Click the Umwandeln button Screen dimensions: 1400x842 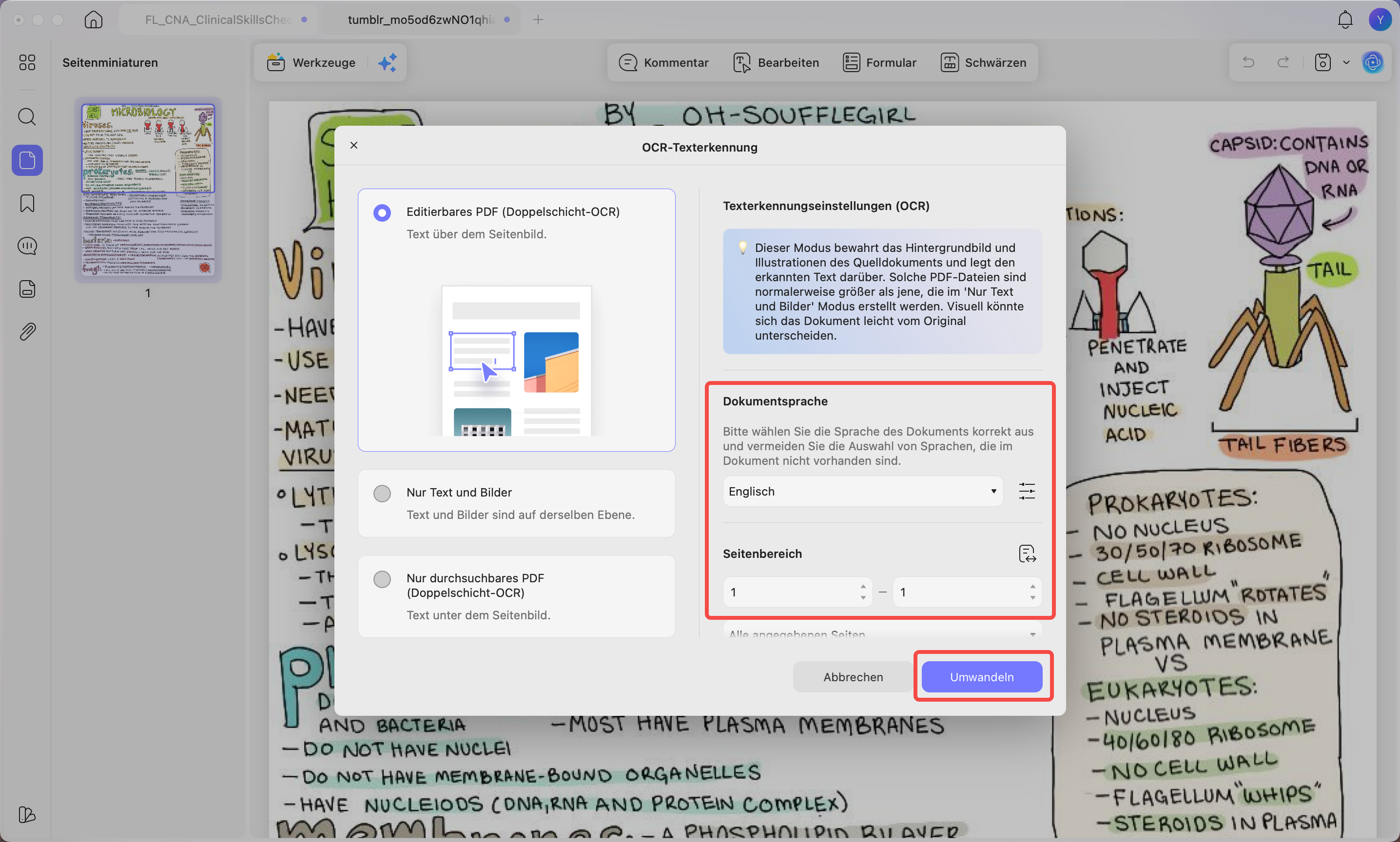(x=982, y=677)
